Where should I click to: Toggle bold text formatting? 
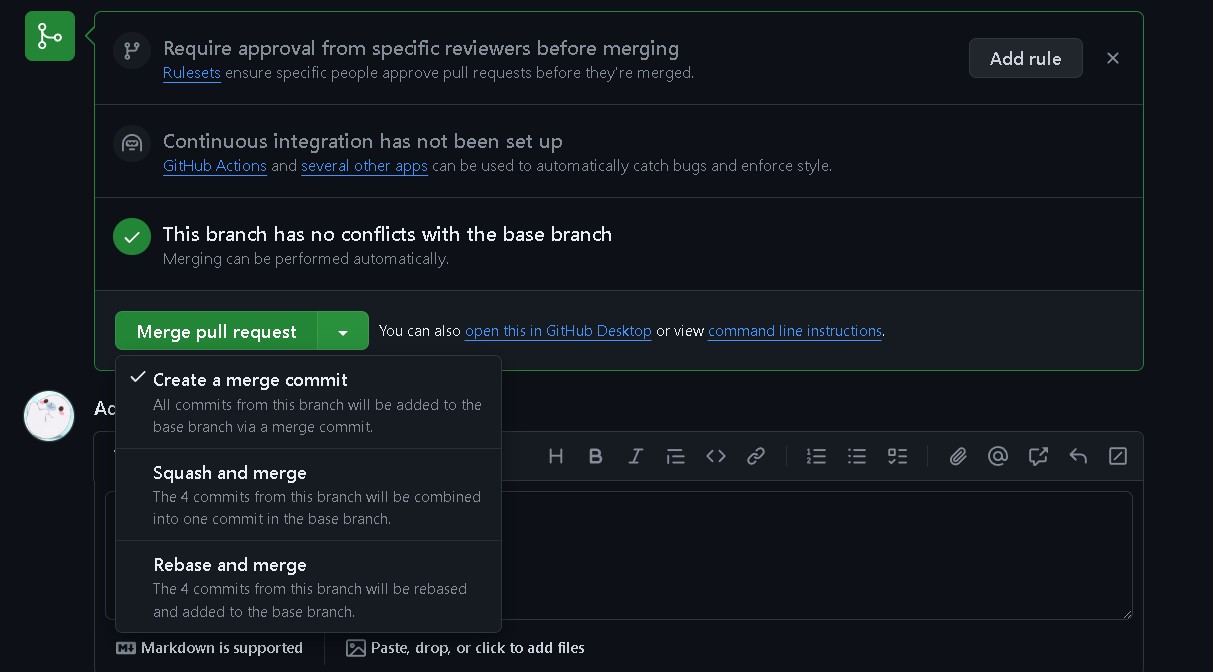595,456
